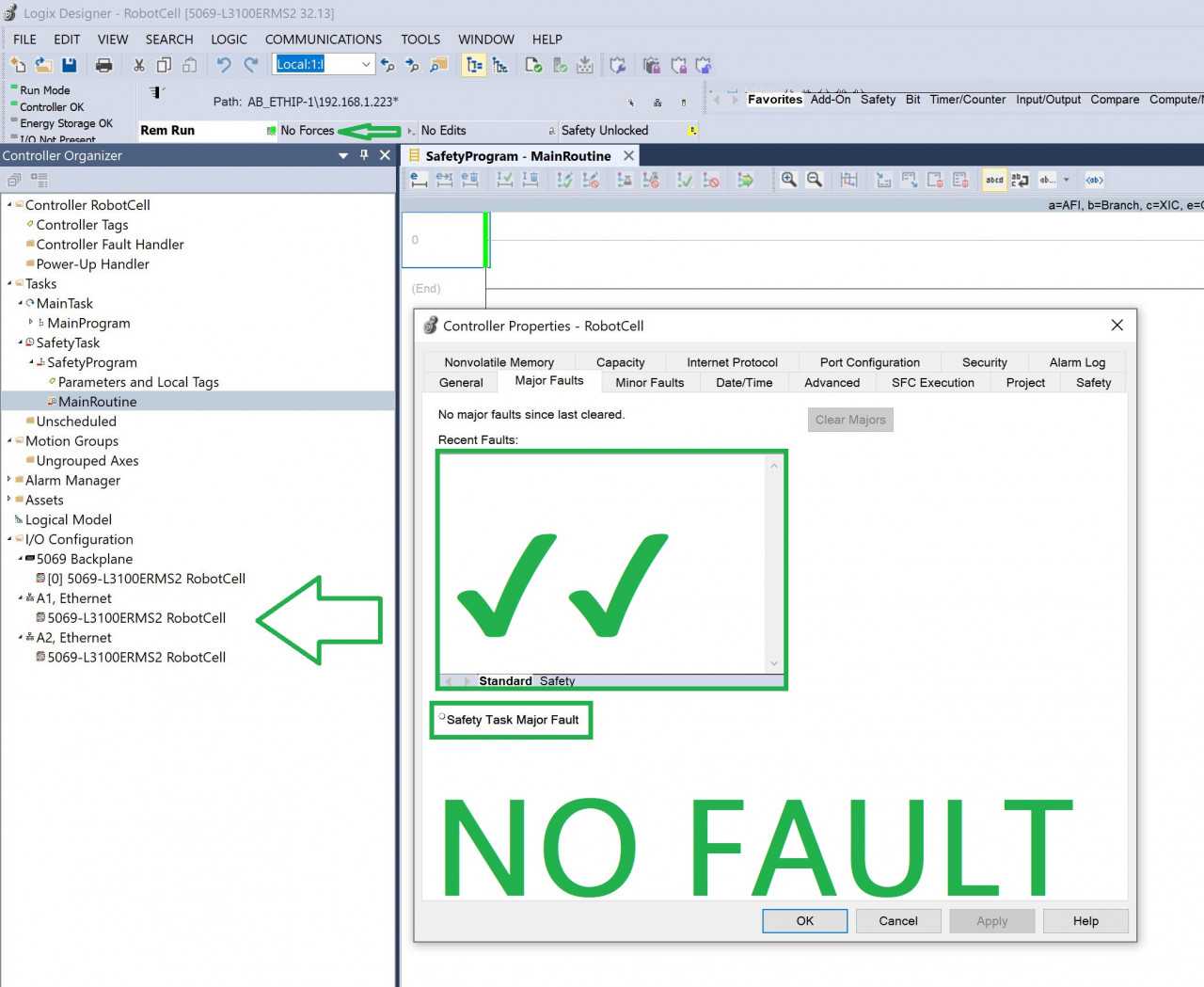
Task: Select Parameters and Local Tags item
Action: pos(138,382)
